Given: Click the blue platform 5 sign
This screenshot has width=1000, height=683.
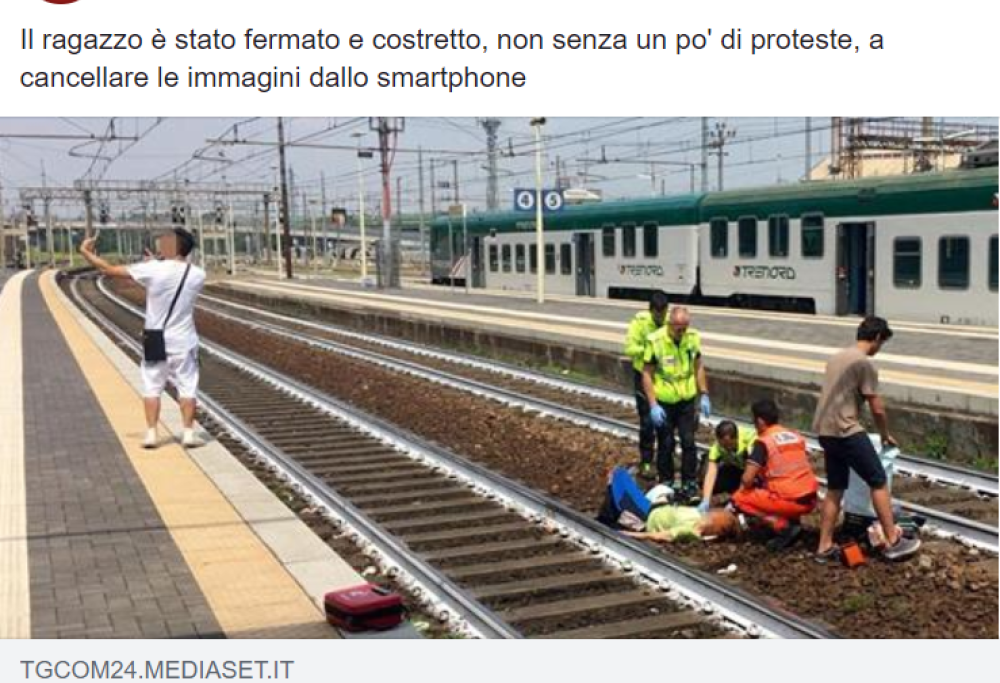Looking at the screenshot, I should pos(553,200).
